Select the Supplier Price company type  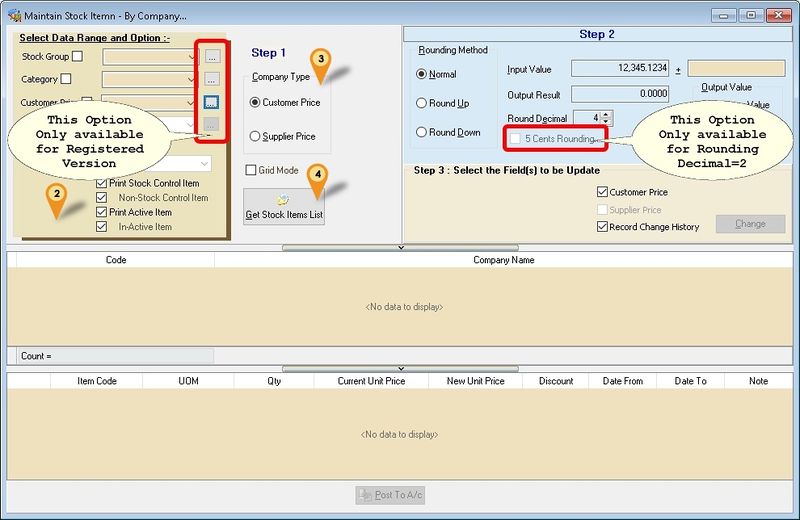pos(255,136)
